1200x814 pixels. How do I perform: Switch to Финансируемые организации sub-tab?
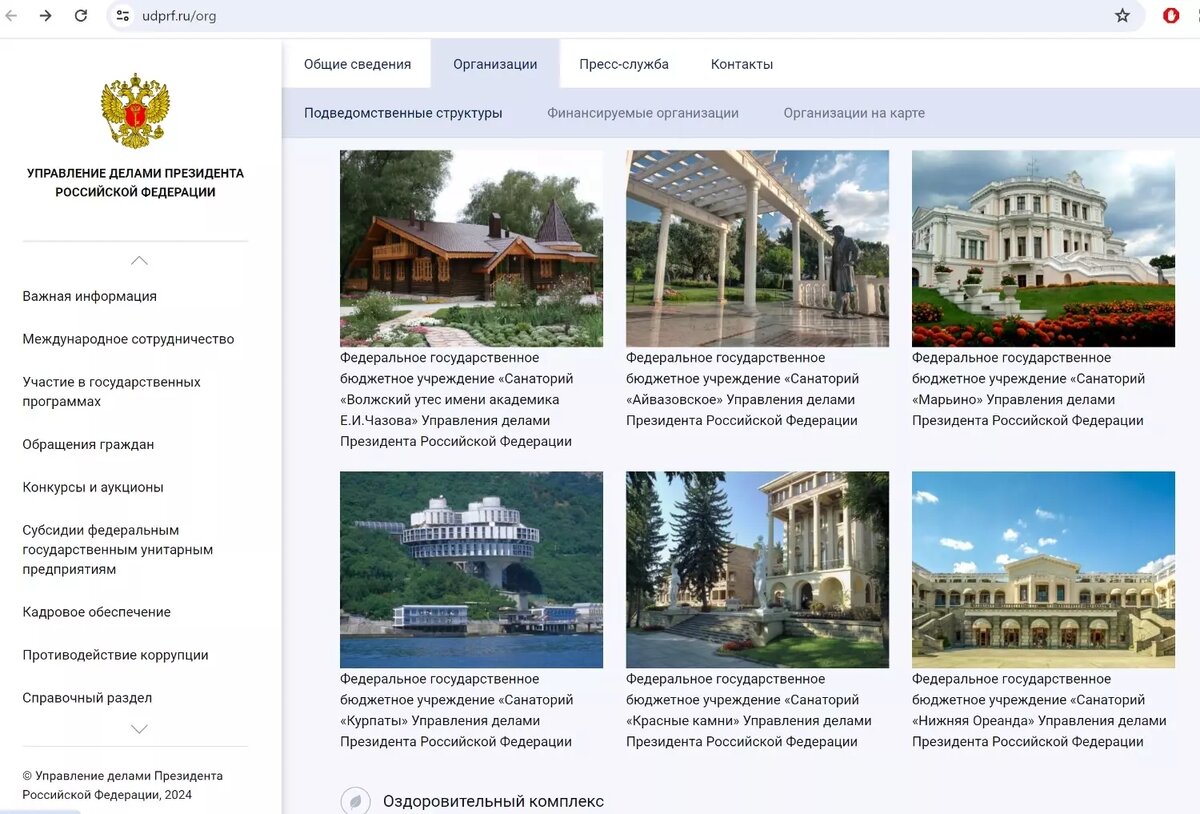[x=643, y=113]
